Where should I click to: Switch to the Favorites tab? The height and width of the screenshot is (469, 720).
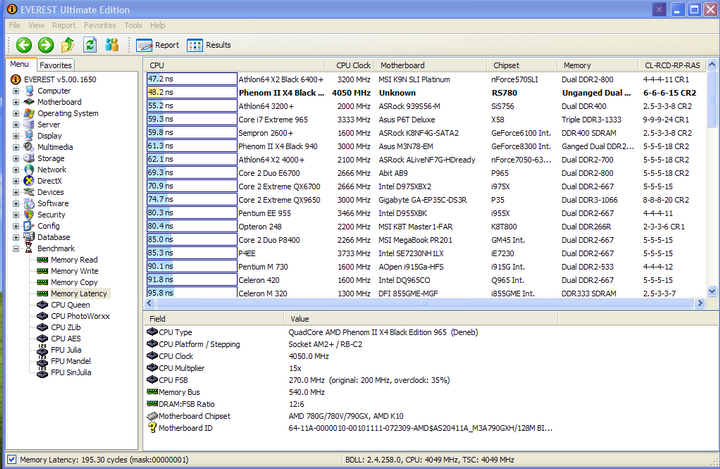pos(55,65)
